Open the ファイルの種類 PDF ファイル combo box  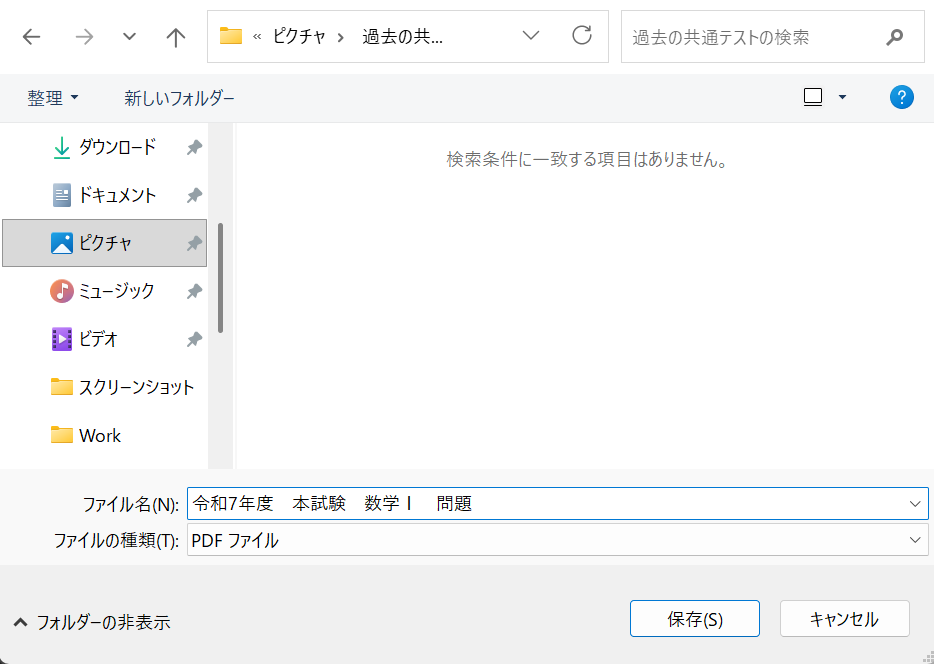558,540
